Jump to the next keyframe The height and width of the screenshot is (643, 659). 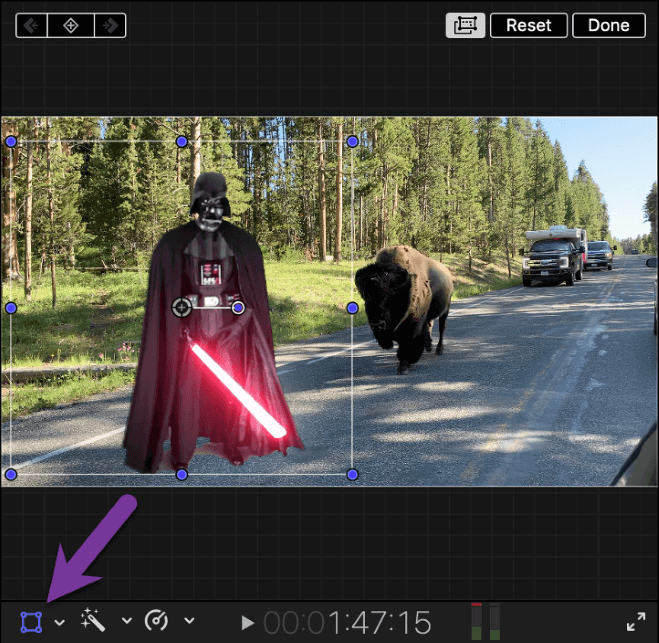tap(108, 25)
